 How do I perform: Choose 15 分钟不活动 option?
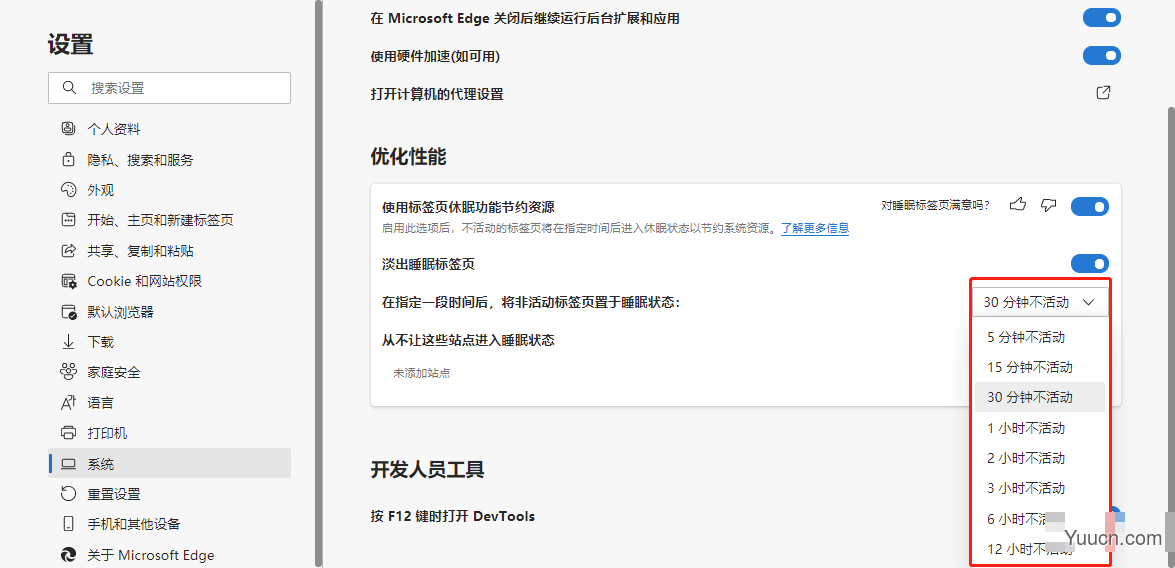(1039, 367)
